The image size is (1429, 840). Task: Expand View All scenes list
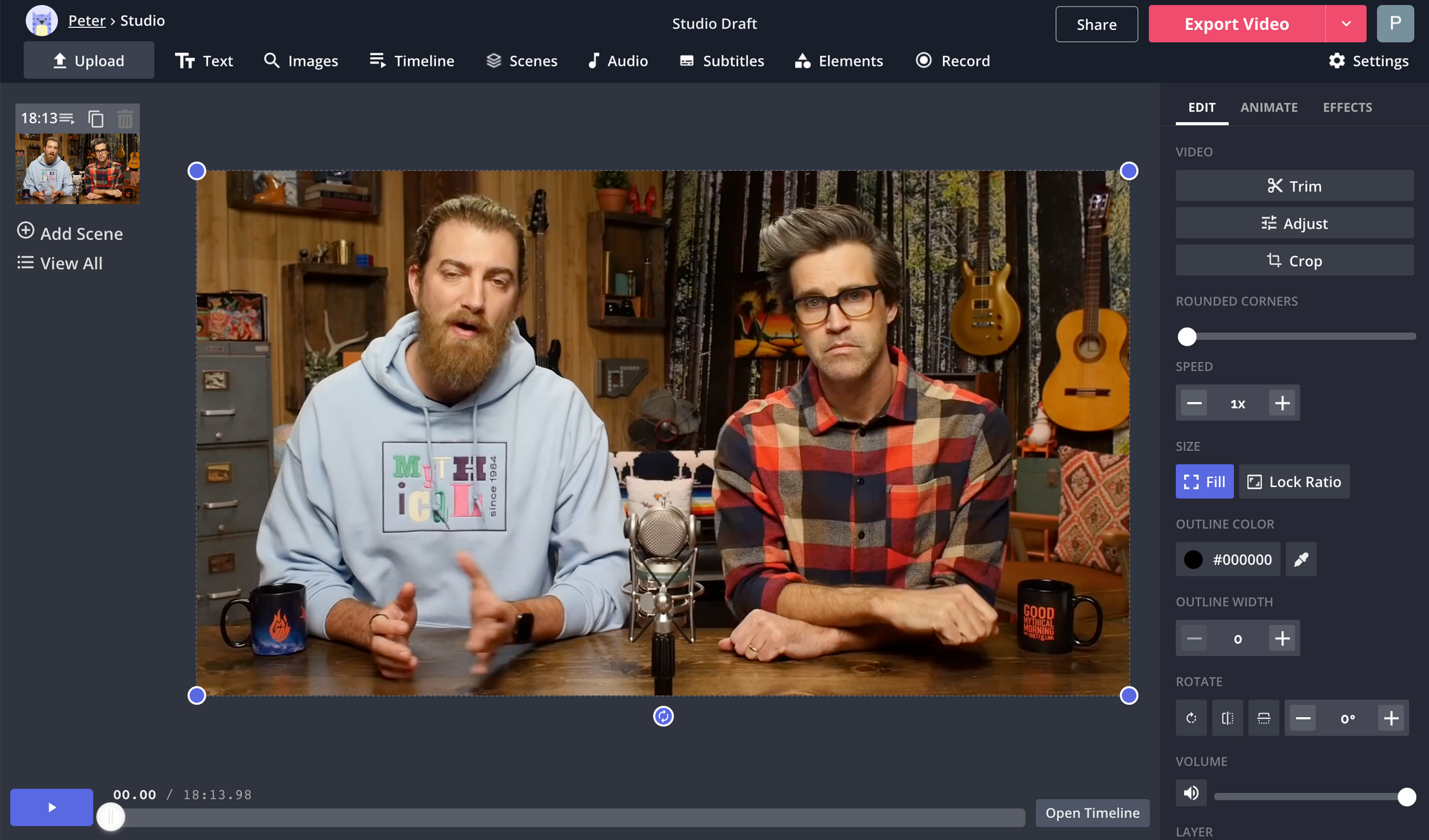pyautogui.click(x=60, y=263)
